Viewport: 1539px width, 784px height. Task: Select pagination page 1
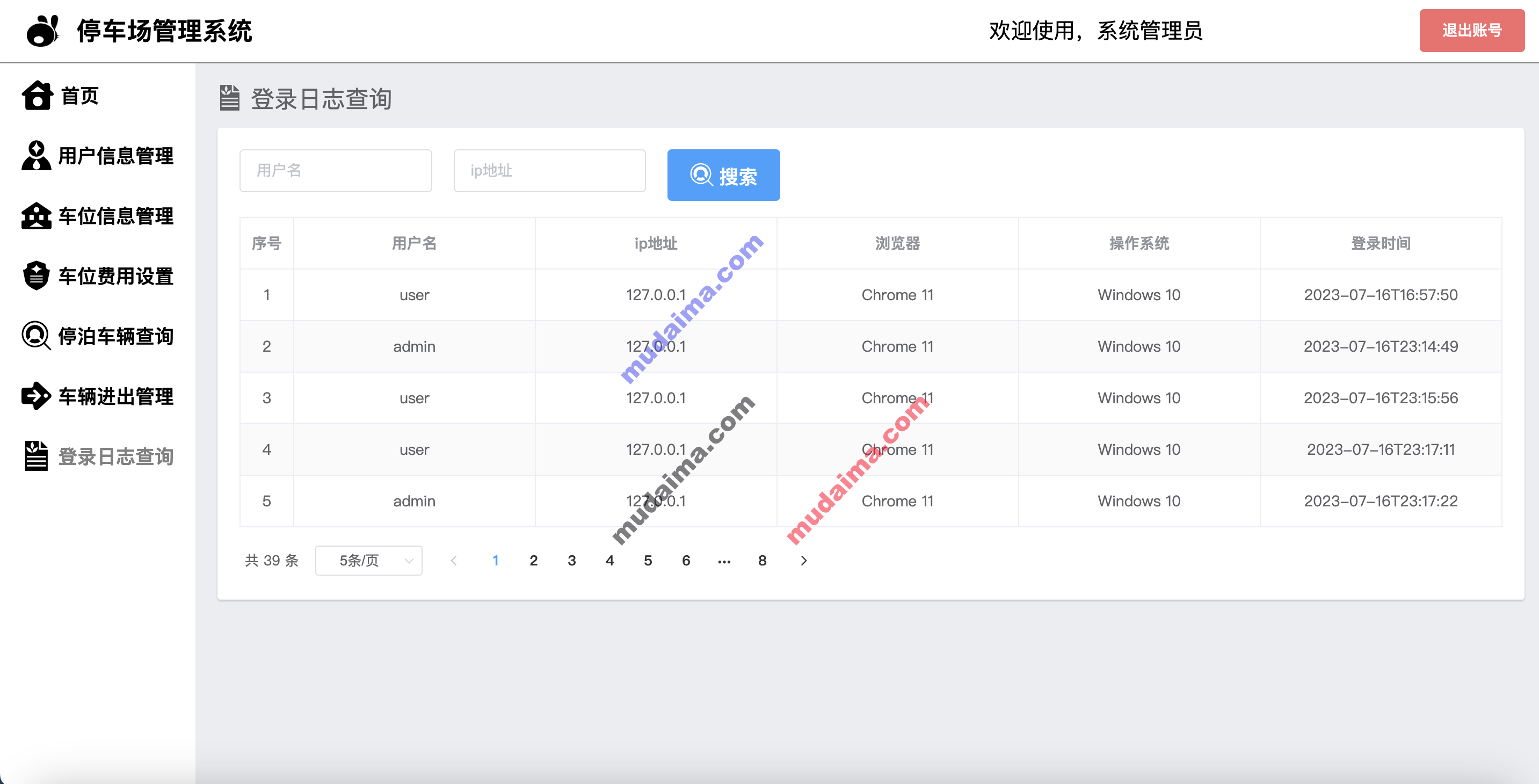pyautogui.click(x=495, y=561)
